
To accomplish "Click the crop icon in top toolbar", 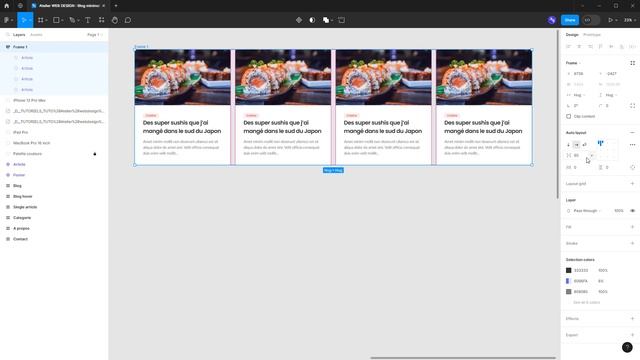I will (342, 20).
